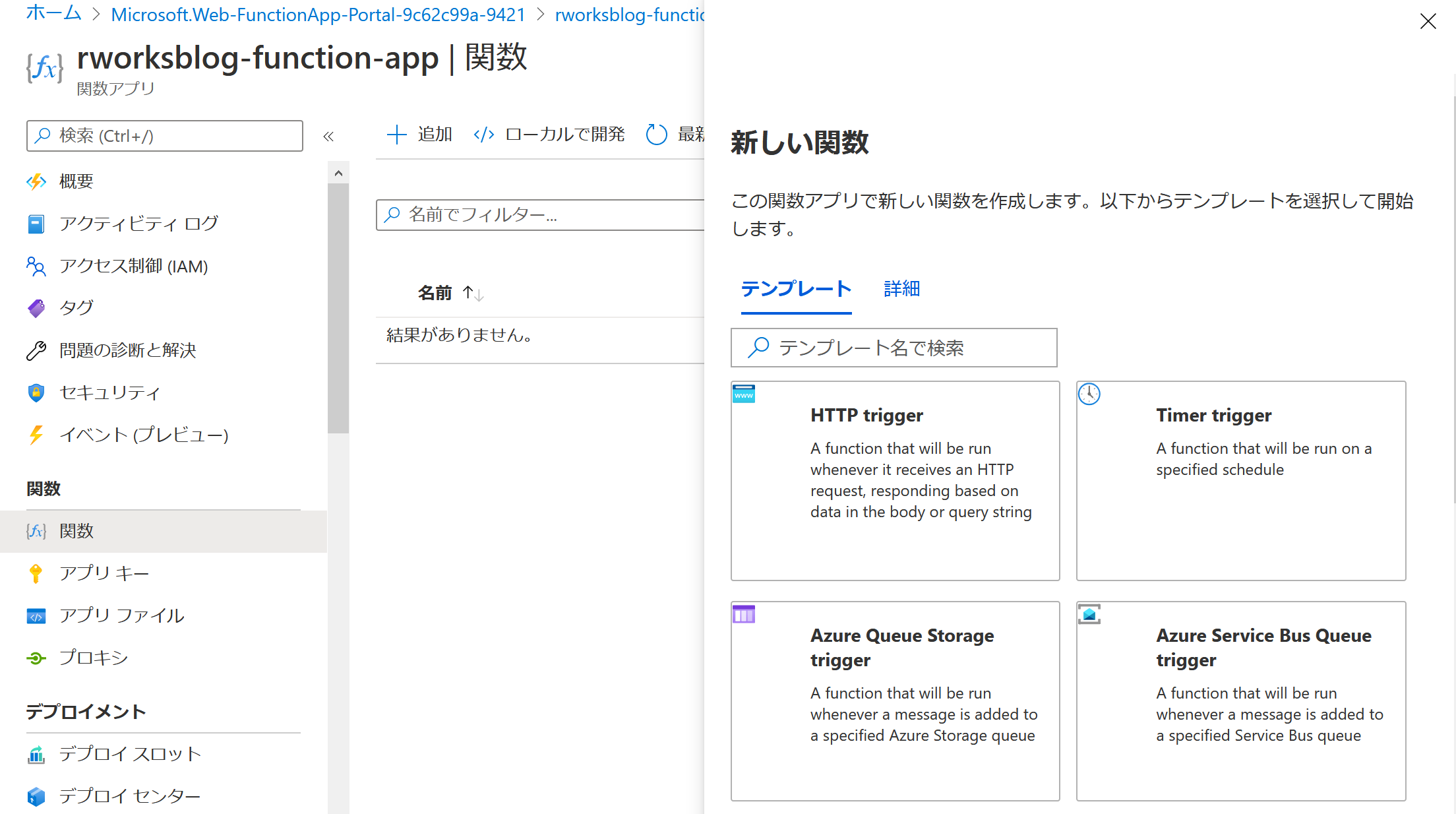Choose Azure Service Bus Queue trigger card
This screenshot has width=1456, height=814.
coord(1240,701)
